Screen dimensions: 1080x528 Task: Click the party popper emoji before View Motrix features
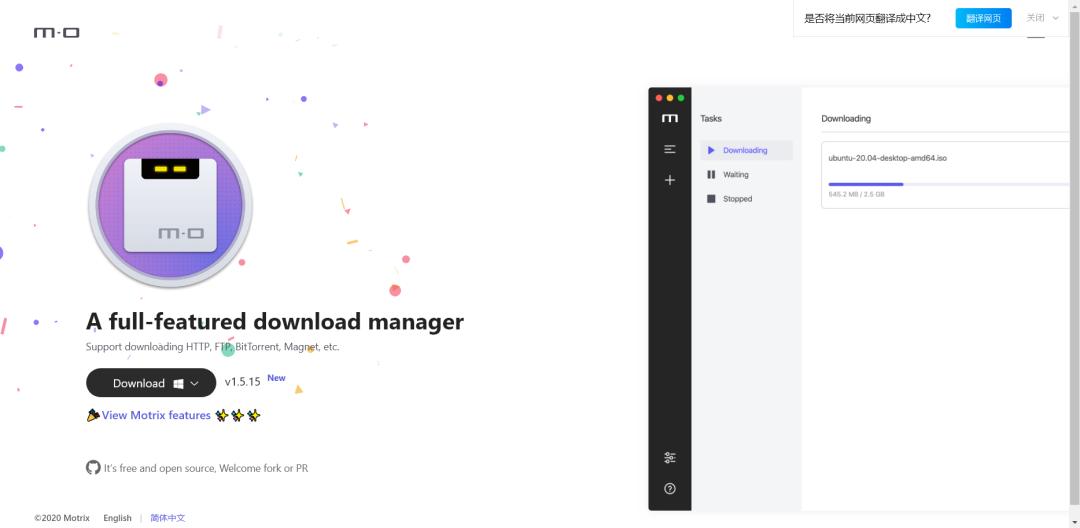click(94, 415)
